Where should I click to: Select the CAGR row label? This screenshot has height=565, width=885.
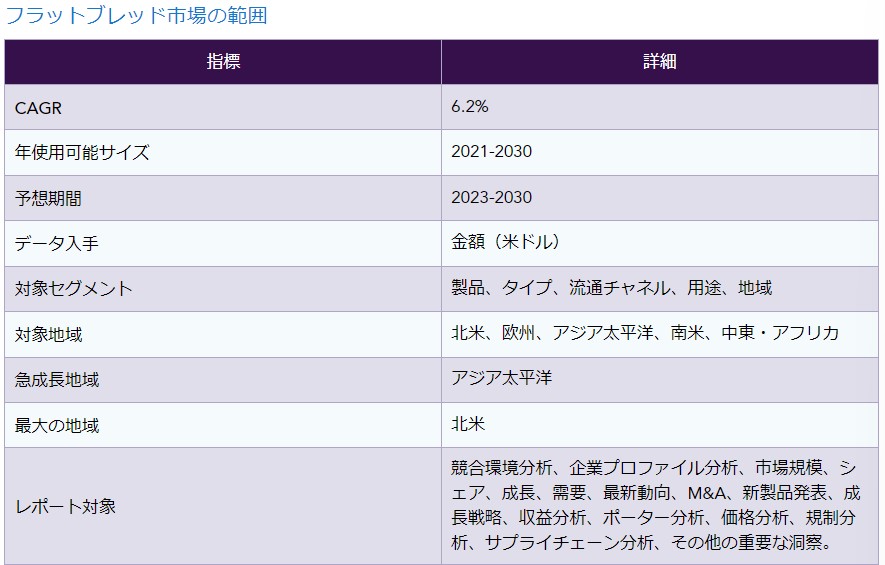pyautogui.click(x=38, y=108)
